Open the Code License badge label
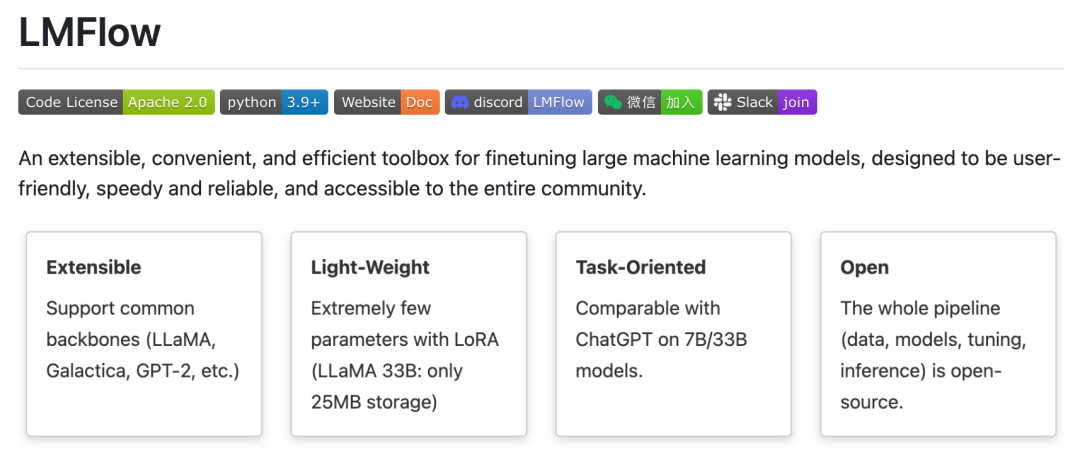 coord(71,102)
